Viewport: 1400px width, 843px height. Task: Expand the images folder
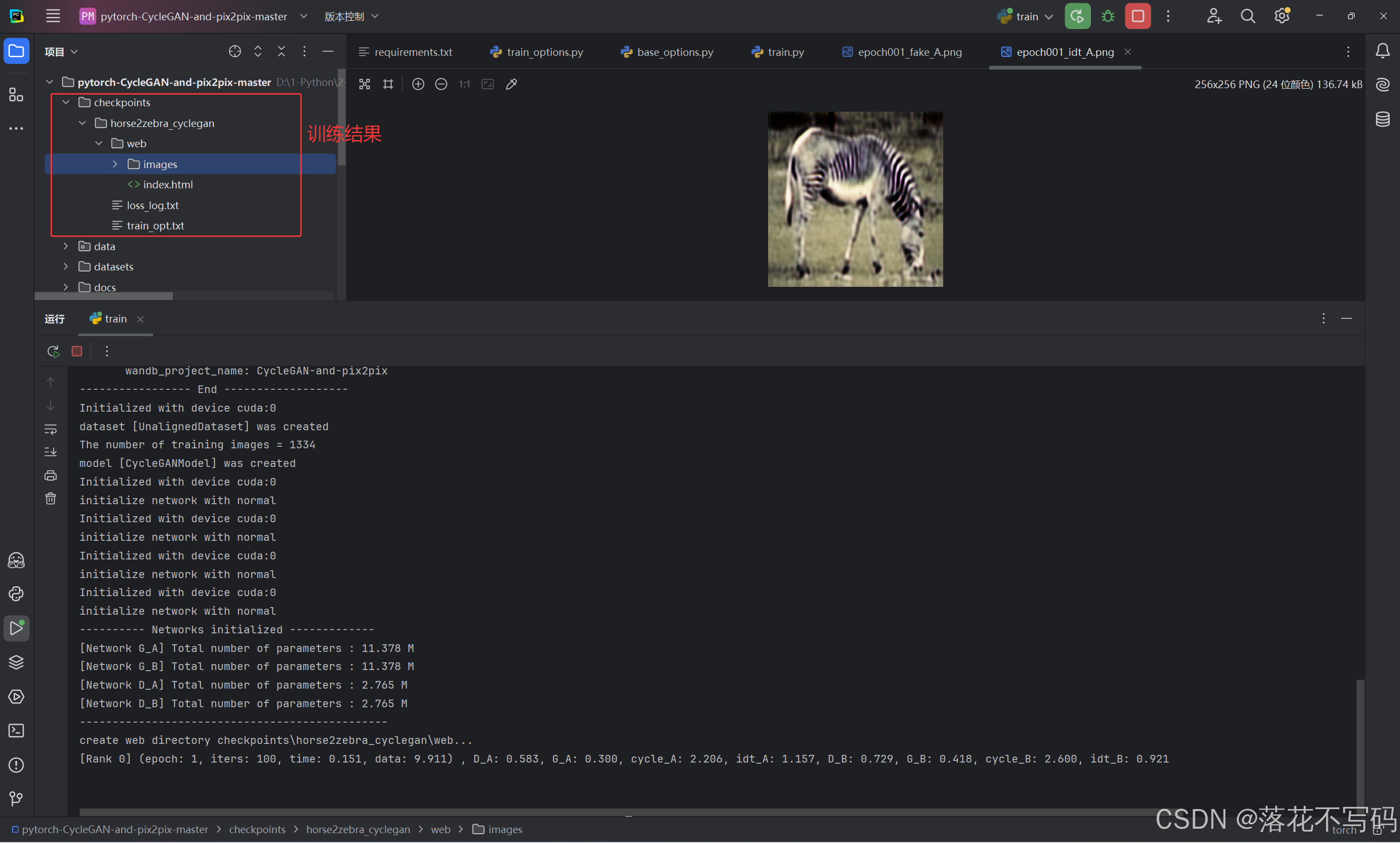tap(115, 164)
